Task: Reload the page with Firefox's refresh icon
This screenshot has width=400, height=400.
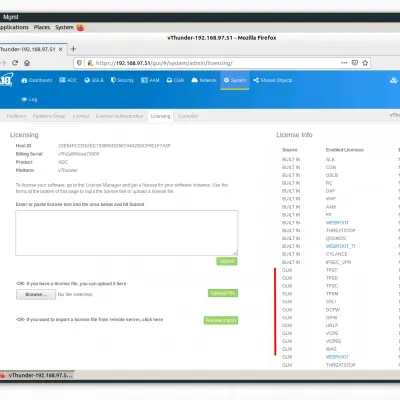Action: pos(15,63)
